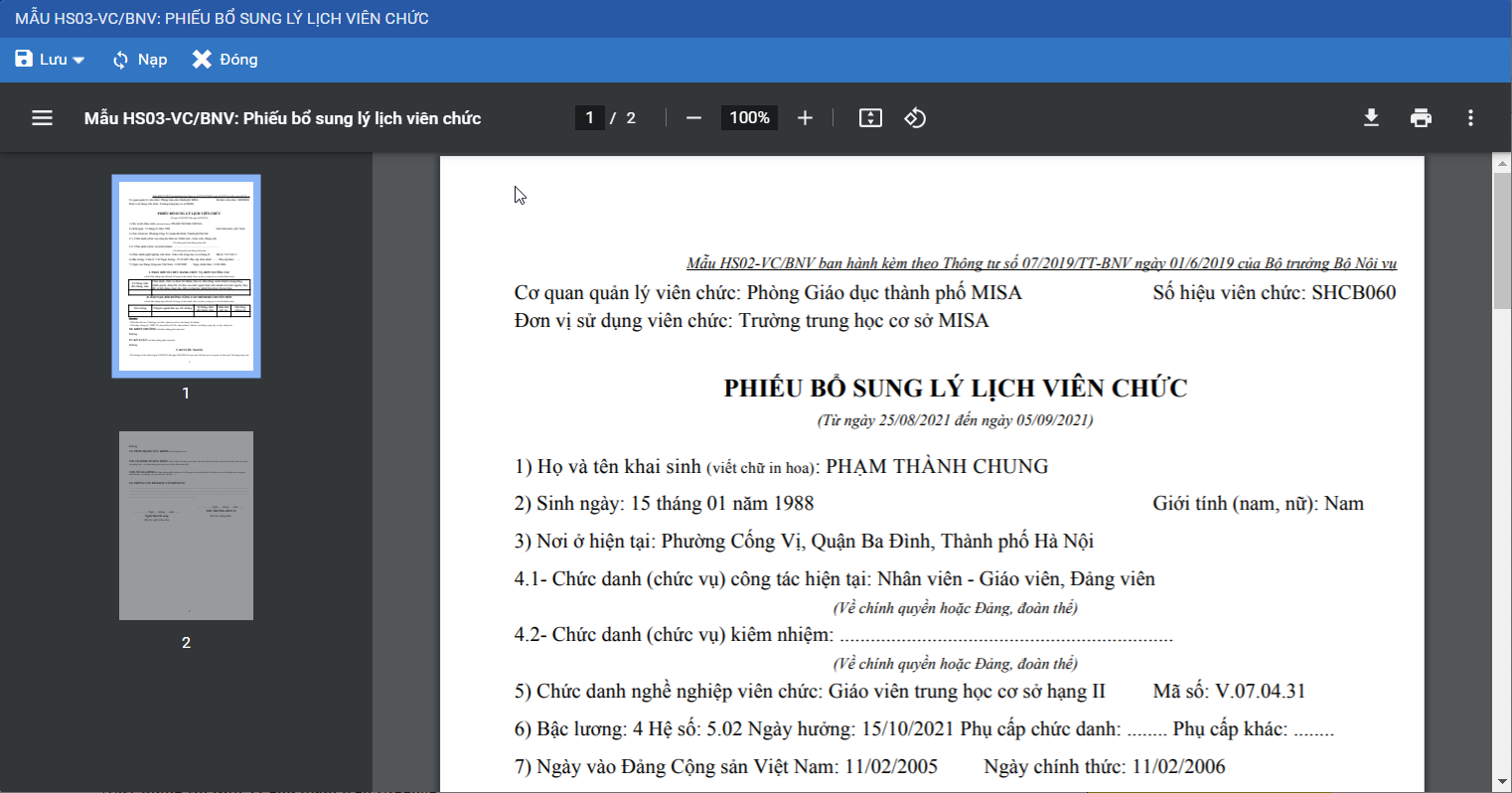Select page 2 thumbnail

pos(186,526)
